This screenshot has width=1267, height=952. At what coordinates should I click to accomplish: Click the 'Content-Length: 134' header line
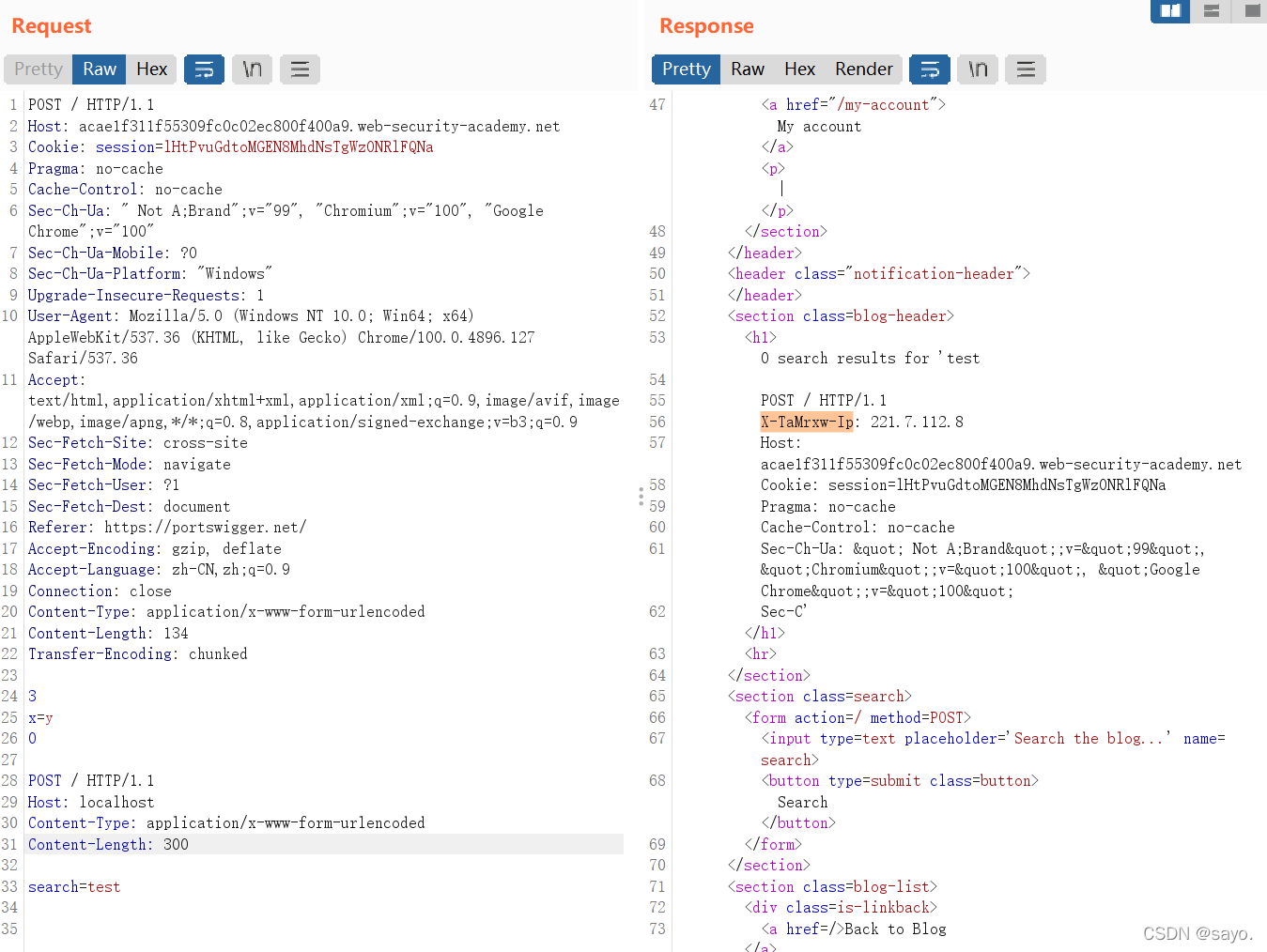108,633
